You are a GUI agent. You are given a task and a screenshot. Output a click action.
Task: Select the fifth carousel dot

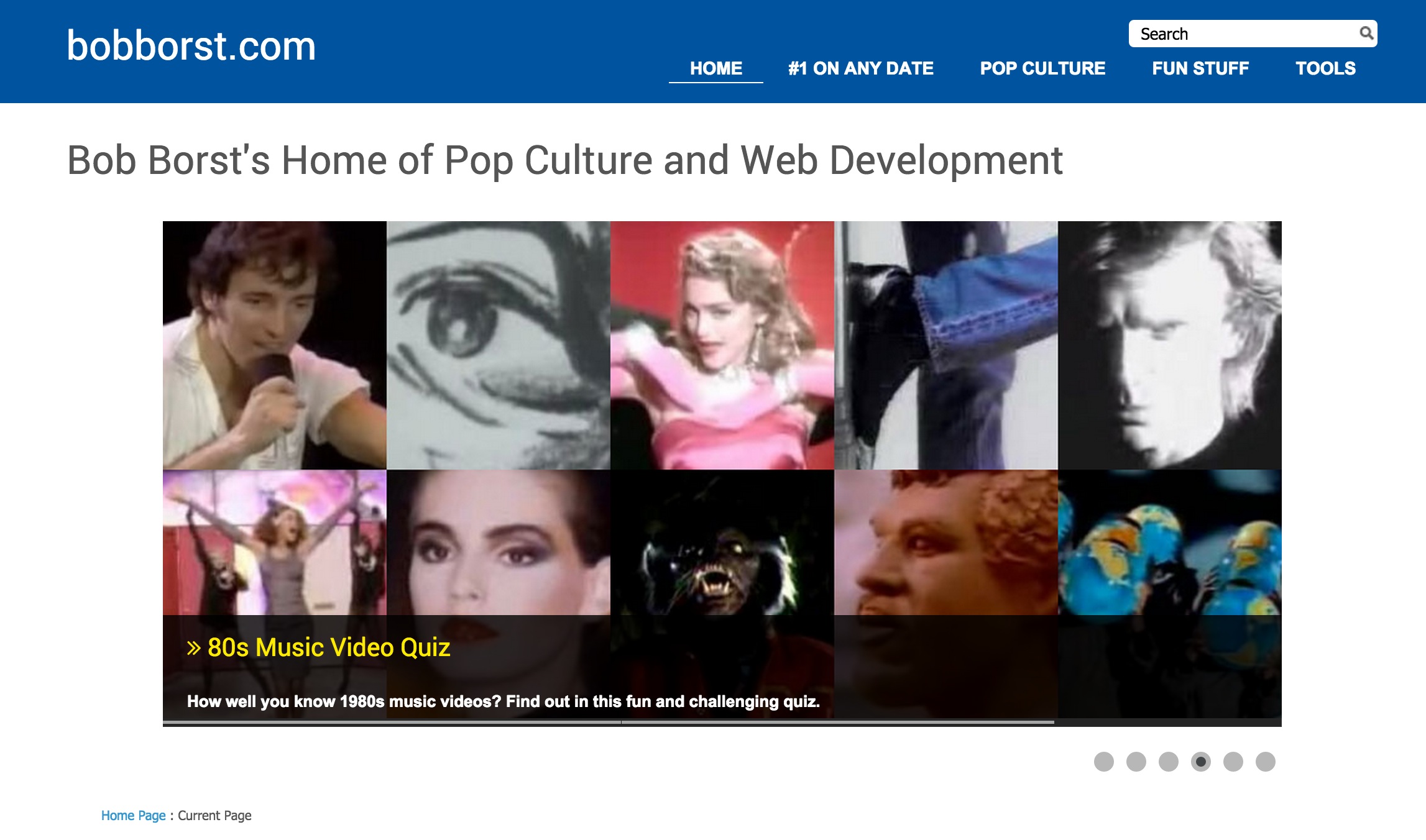pyautogui.click(x=1233, y=762)
